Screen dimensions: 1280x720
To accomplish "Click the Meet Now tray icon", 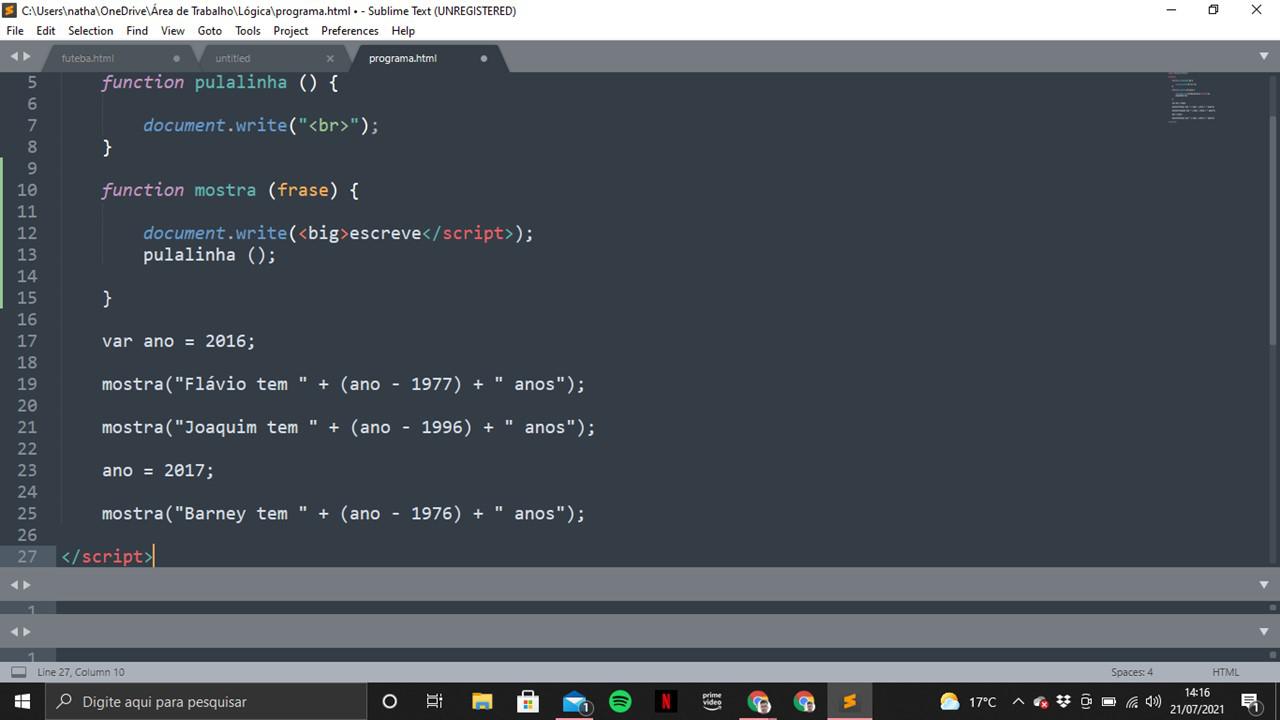I will pos(1085,702).
